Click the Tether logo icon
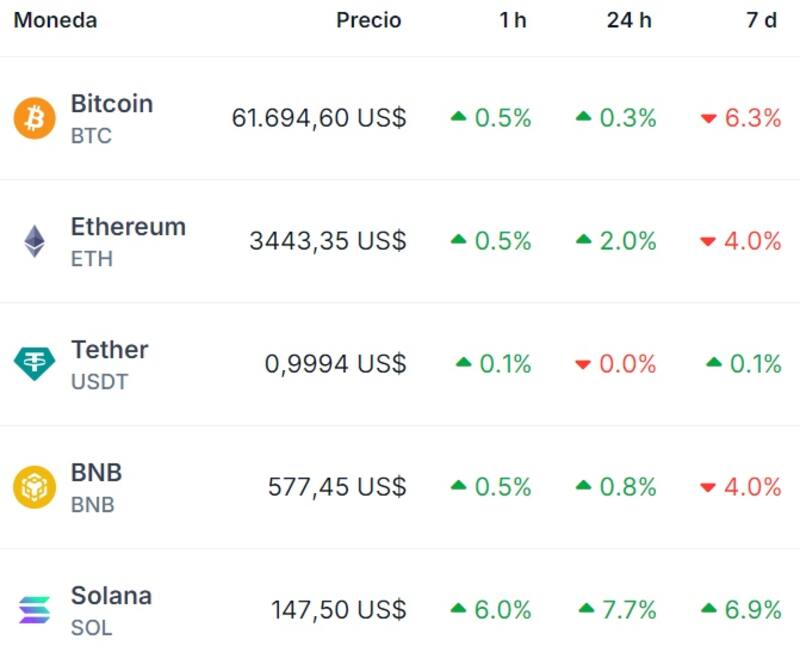Screen dimensions: 800x646 [x=35, y=364]
